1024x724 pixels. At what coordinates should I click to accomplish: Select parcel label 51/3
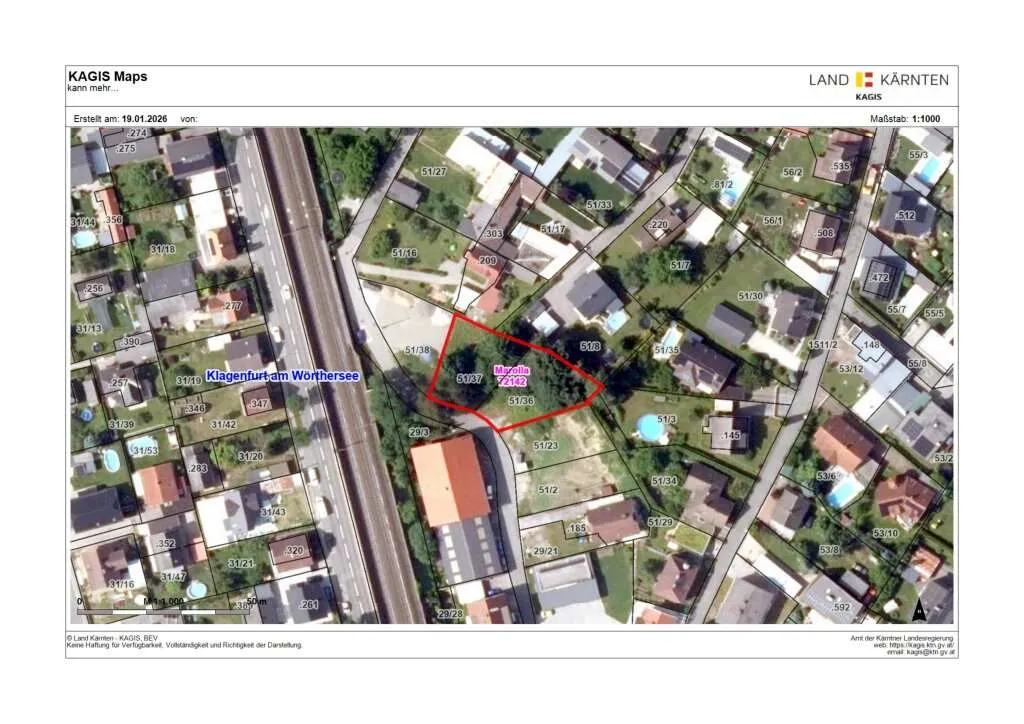(x=667, y=419)
